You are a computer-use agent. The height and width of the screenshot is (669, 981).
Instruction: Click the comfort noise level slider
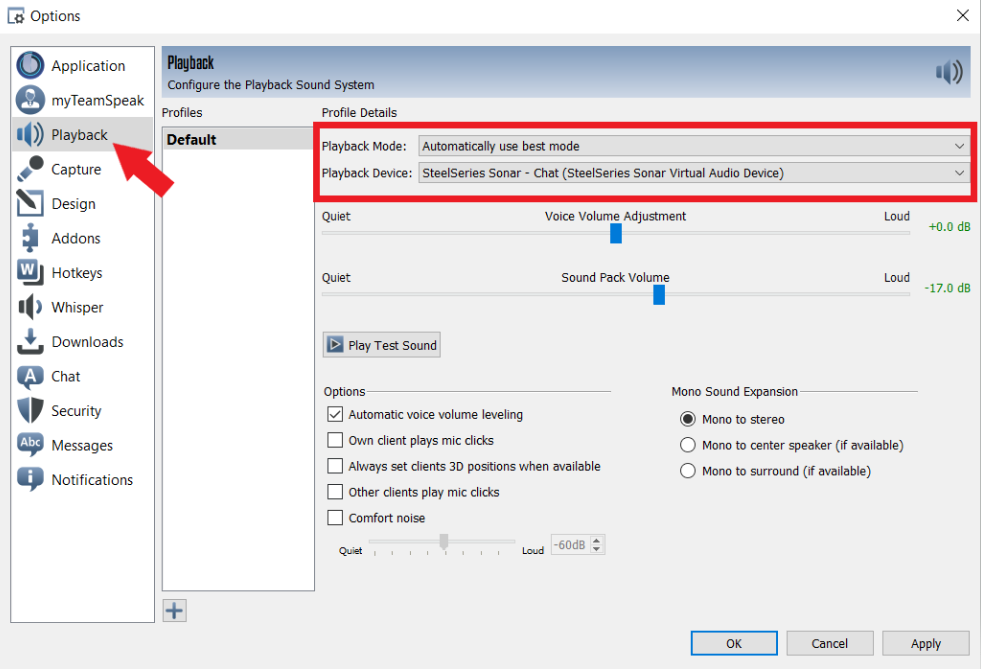[444, 541]
